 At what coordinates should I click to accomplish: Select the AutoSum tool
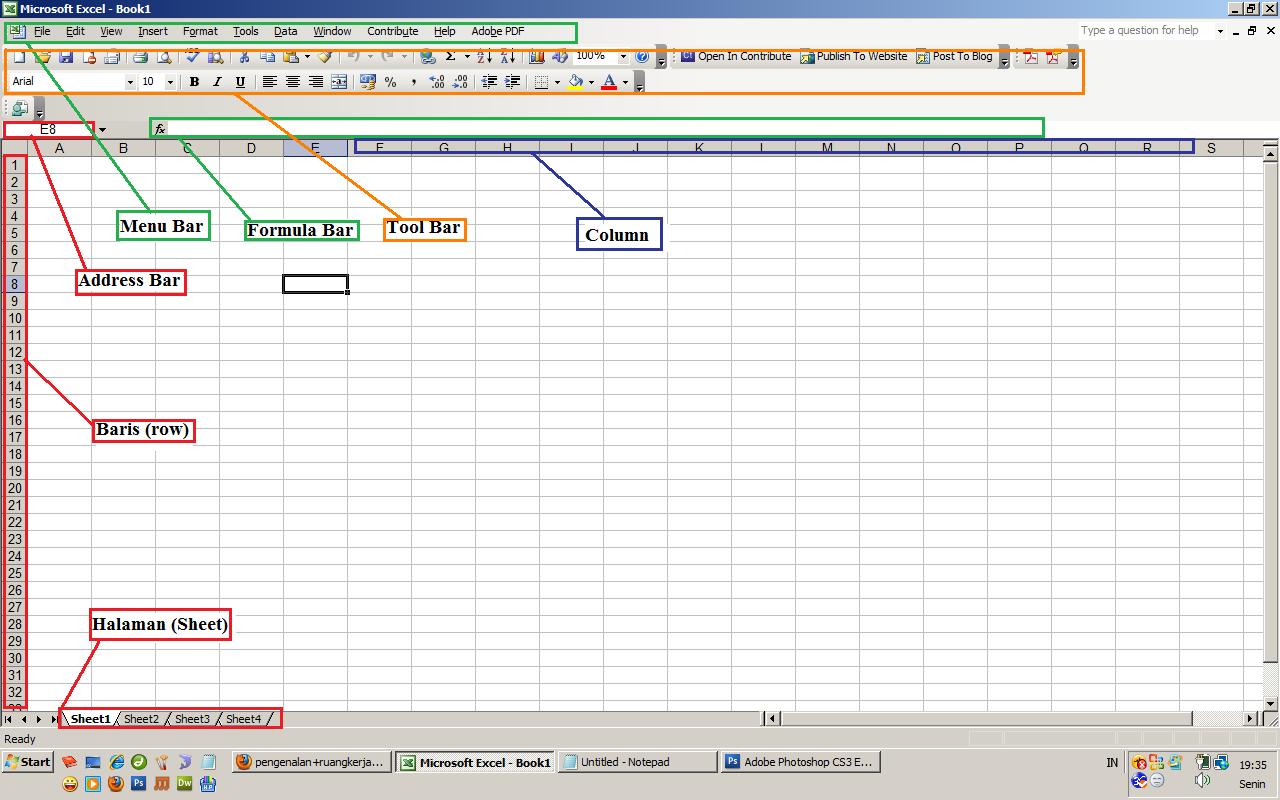pyautogui.click(x=451, y=57)
